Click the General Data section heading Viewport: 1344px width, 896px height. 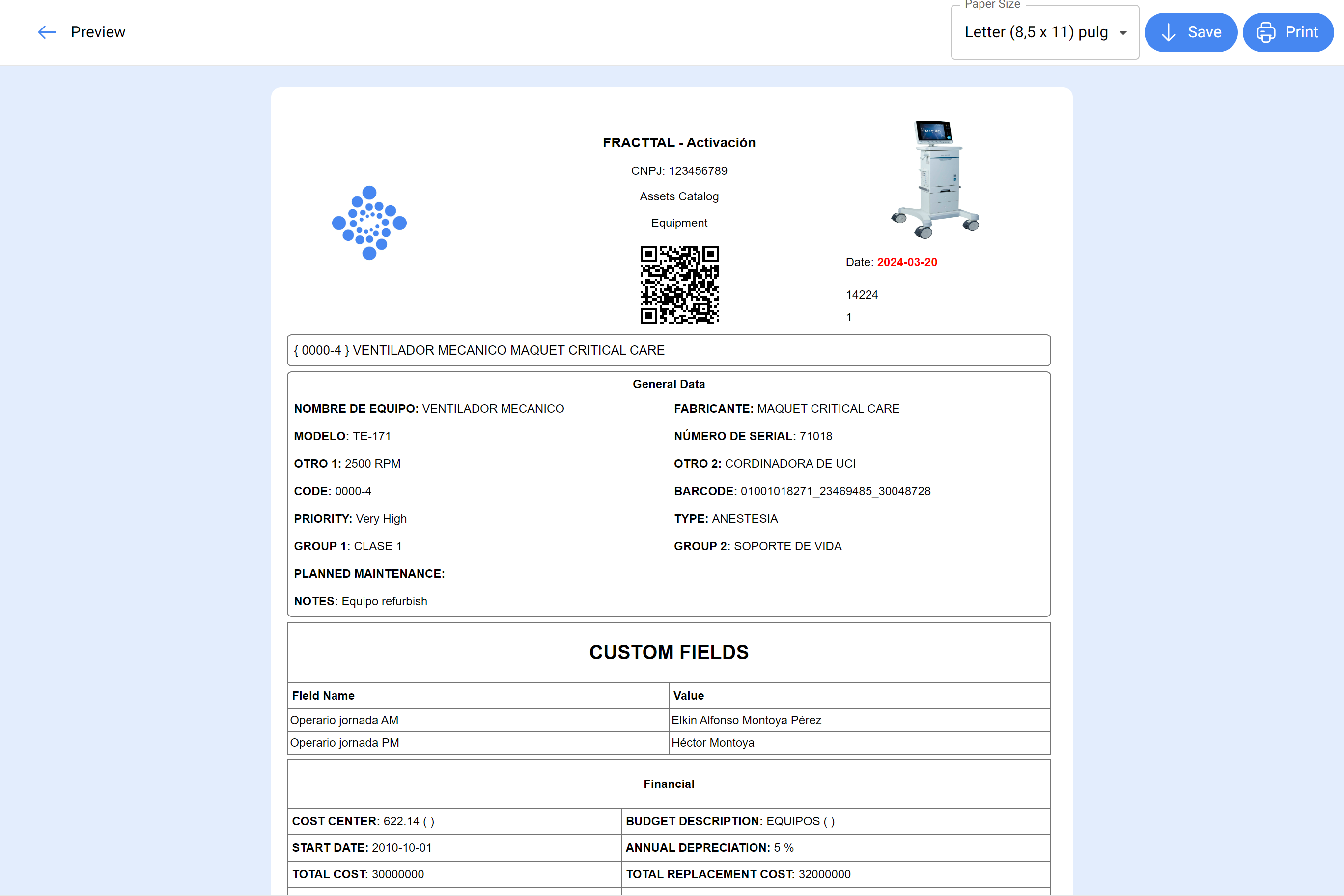click(x=669, y=384)
